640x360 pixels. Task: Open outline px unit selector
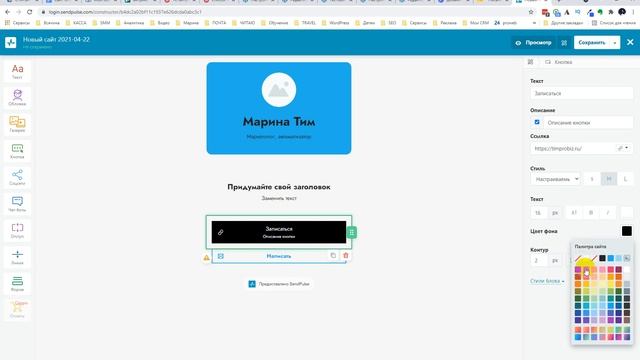pyautogui.click(x=555, y=260)
